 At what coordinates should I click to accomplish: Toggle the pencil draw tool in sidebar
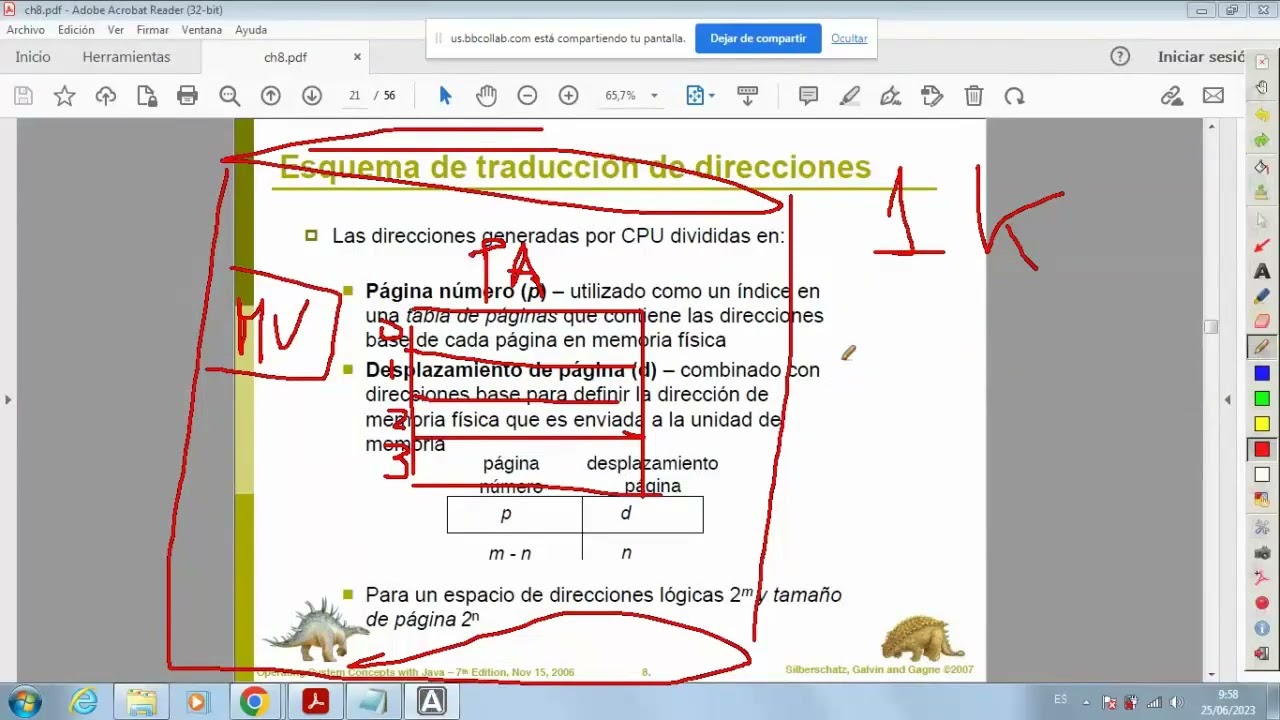(x=1262, y=347)
